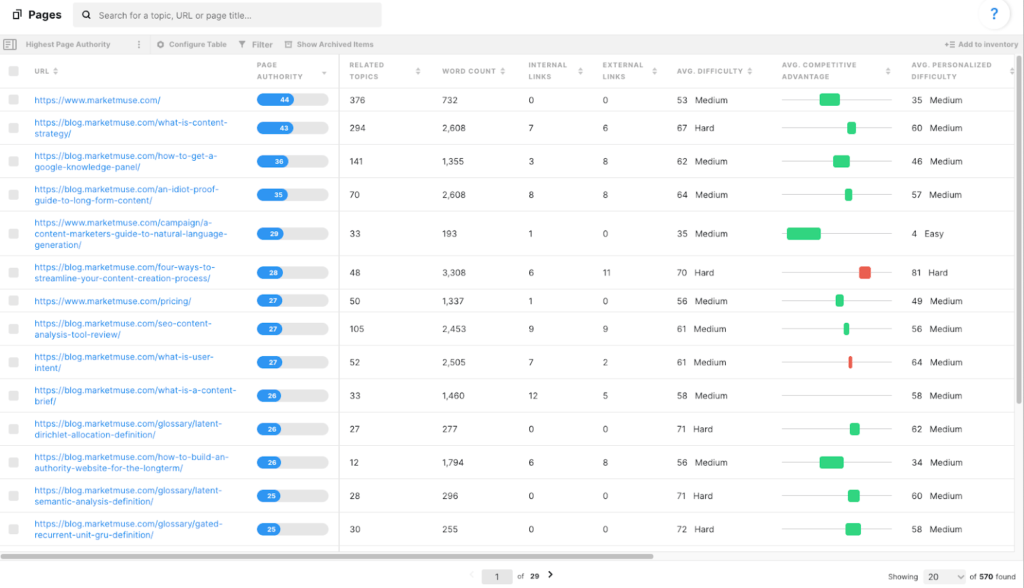Sort by Word Count column arrows

[x=503, y=71]
